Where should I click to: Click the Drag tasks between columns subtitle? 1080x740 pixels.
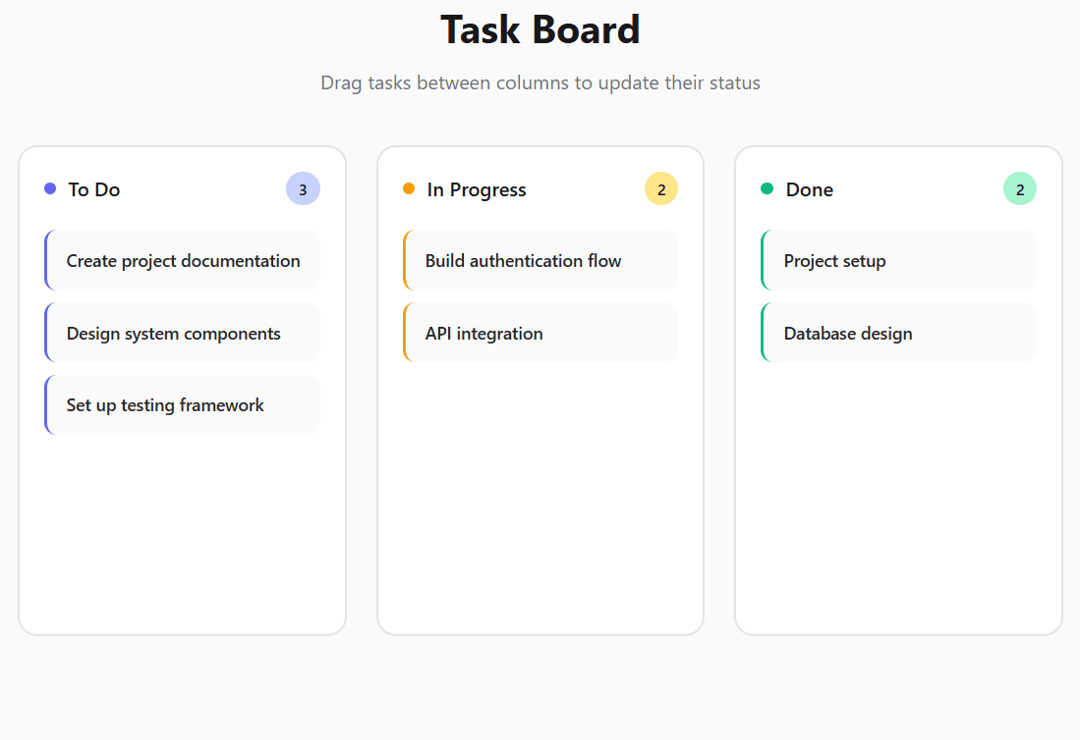pos(541,83)
